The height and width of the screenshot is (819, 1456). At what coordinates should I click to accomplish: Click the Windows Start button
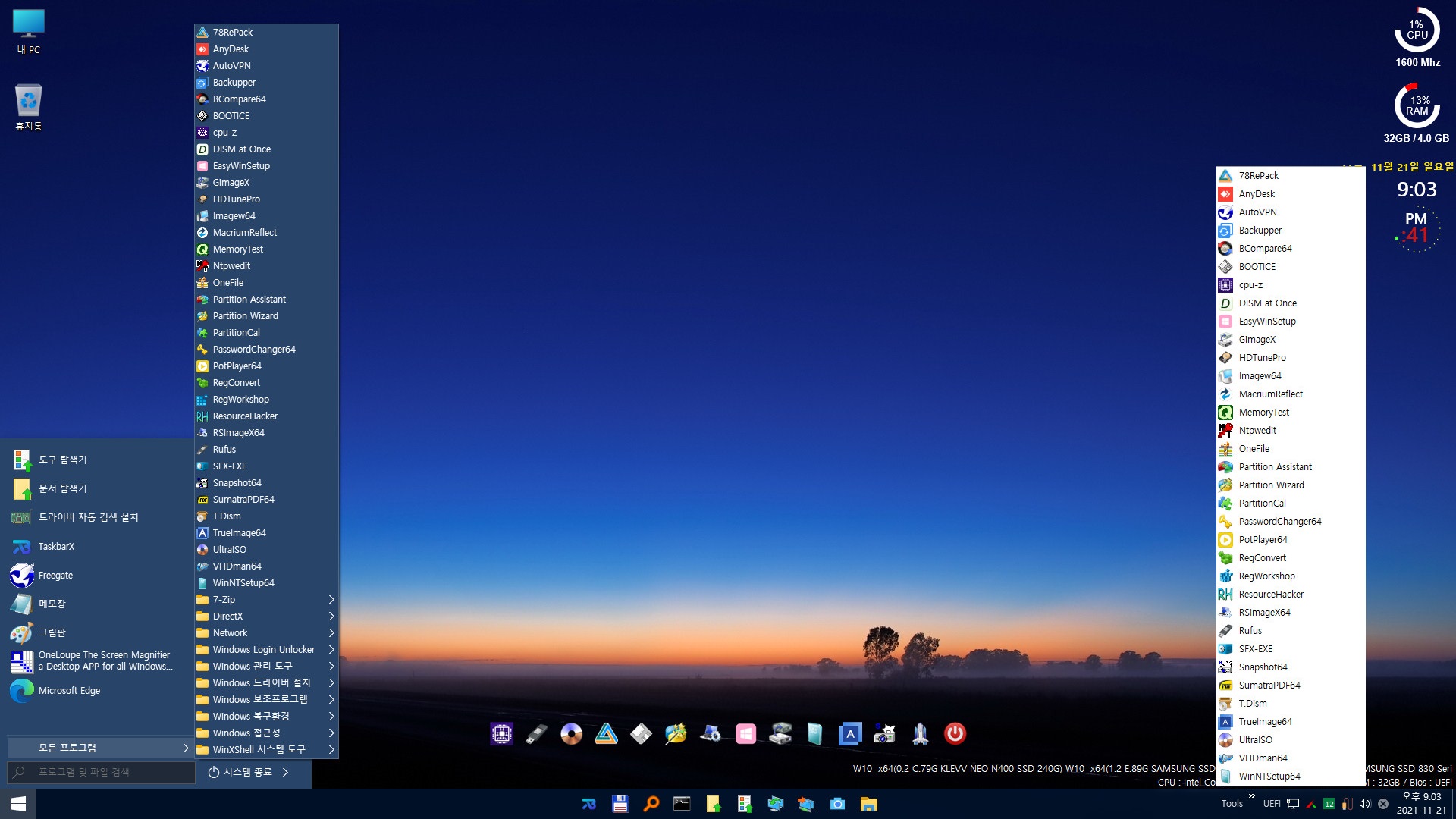18,804
